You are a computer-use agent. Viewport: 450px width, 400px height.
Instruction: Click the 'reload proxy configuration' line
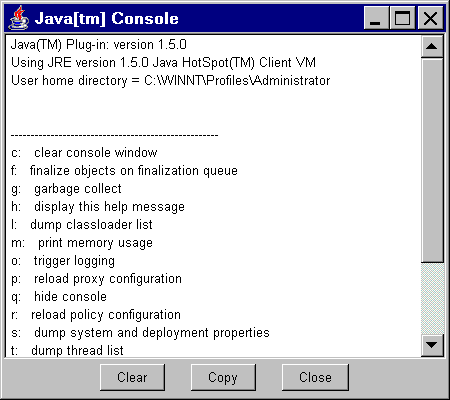point(96,279)
